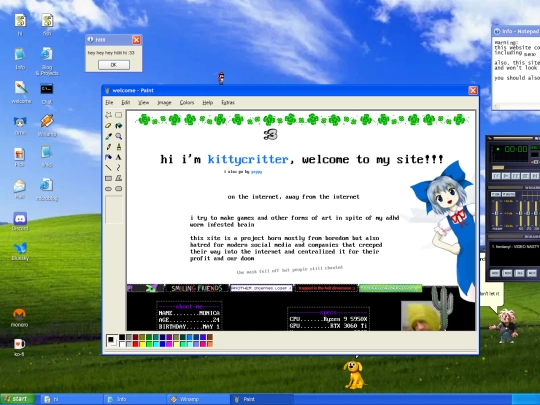The height and width of the screenshot is (405, 540).
Task: Select the Pencil tool in Paint
Action: 108,147
